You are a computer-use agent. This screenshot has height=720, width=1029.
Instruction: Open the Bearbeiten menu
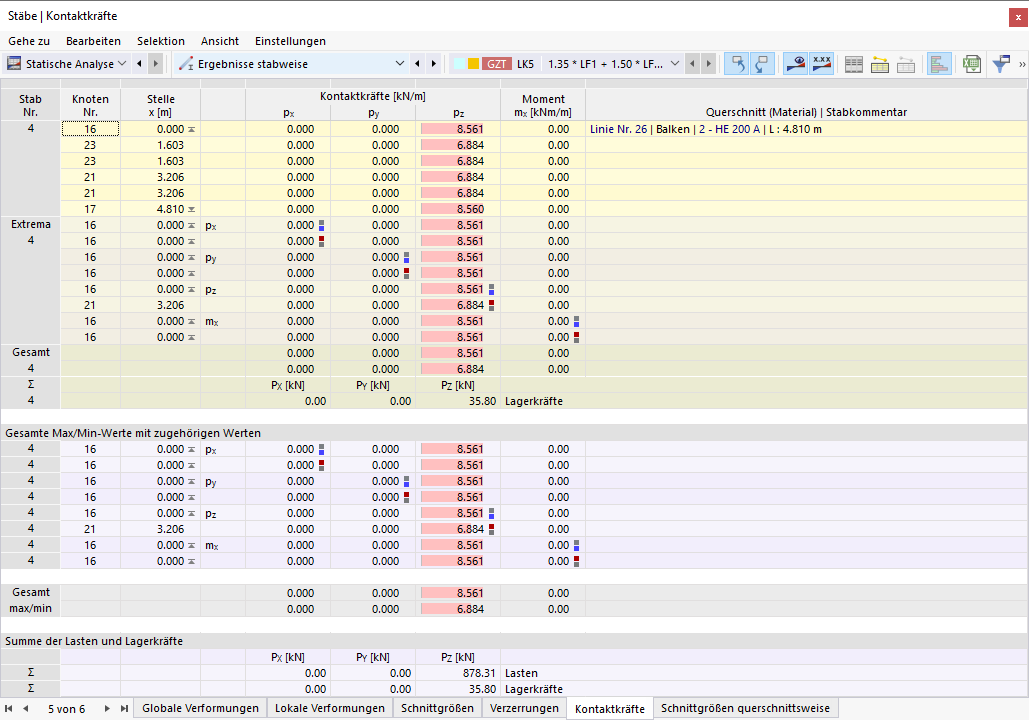[93, 41]
